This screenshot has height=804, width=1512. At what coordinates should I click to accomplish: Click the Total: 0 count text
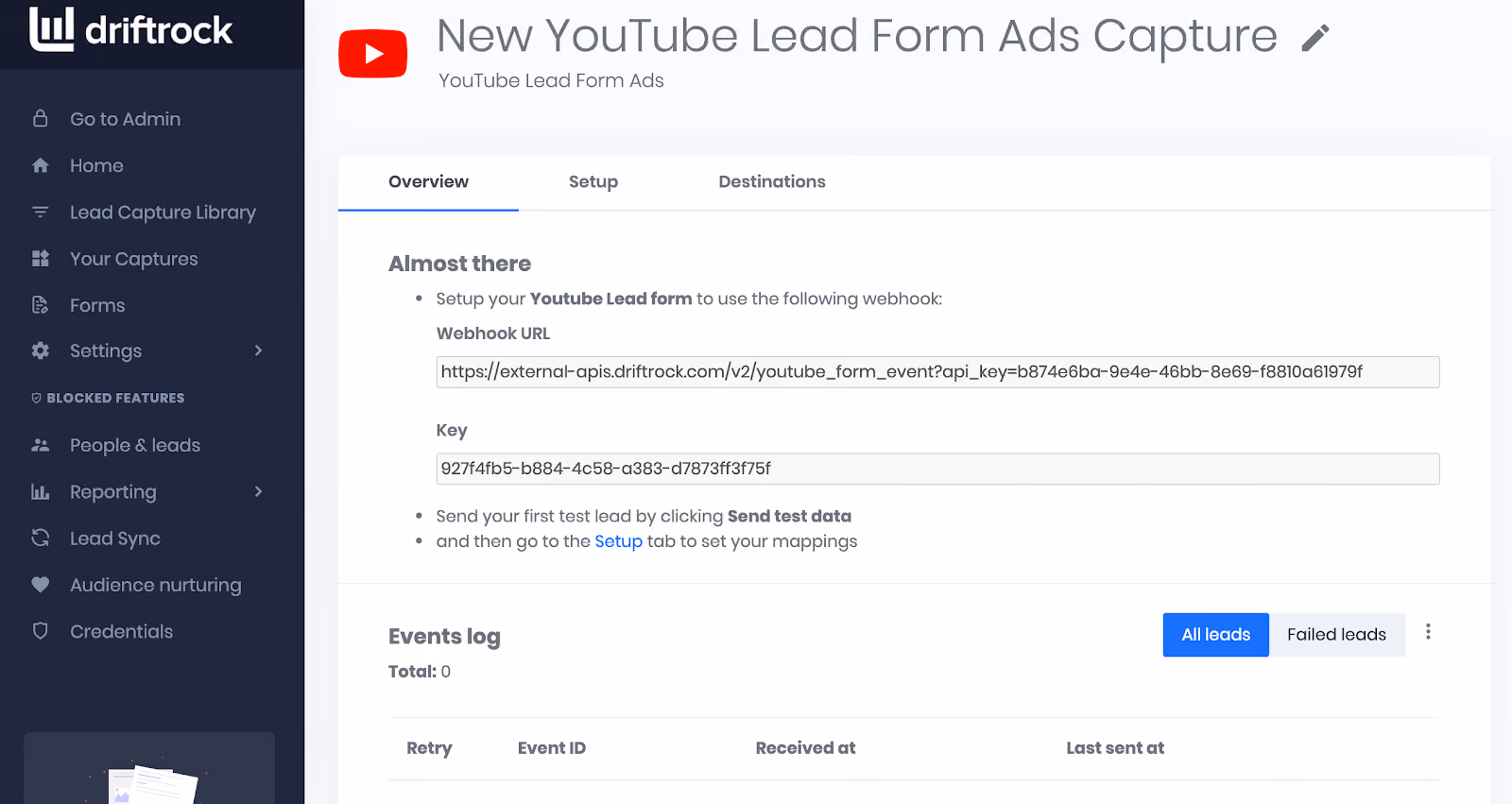pos(420,672)
